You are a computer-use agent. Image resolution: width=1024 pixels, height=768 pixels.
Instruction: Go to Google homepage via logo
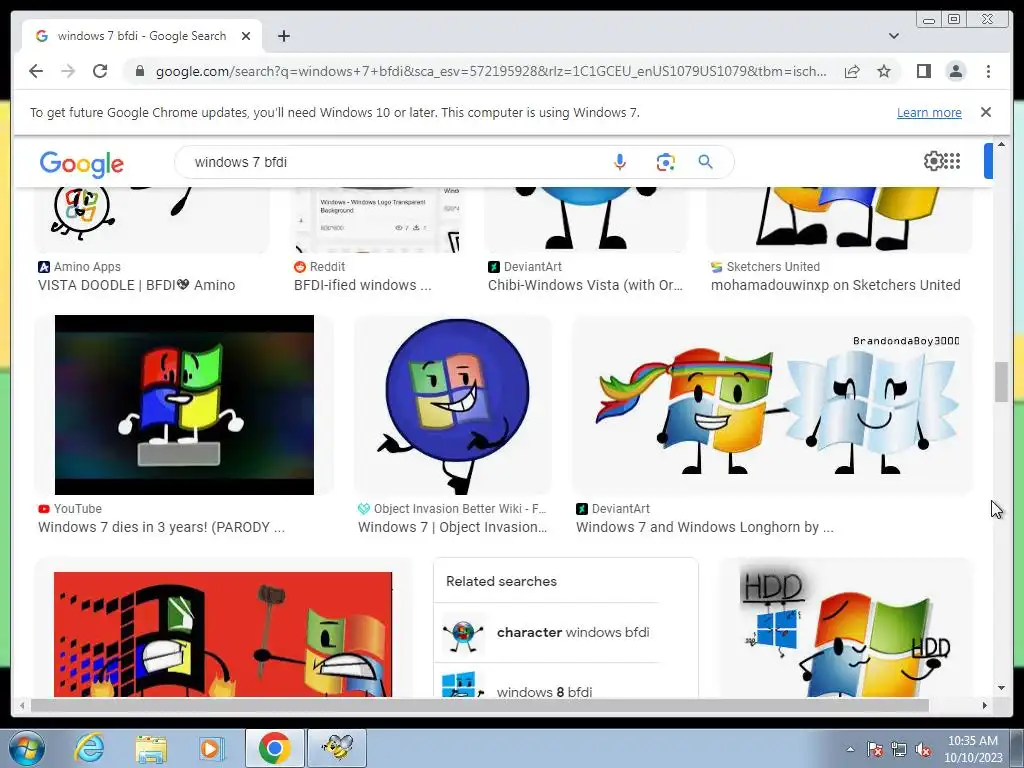point(82,164)
